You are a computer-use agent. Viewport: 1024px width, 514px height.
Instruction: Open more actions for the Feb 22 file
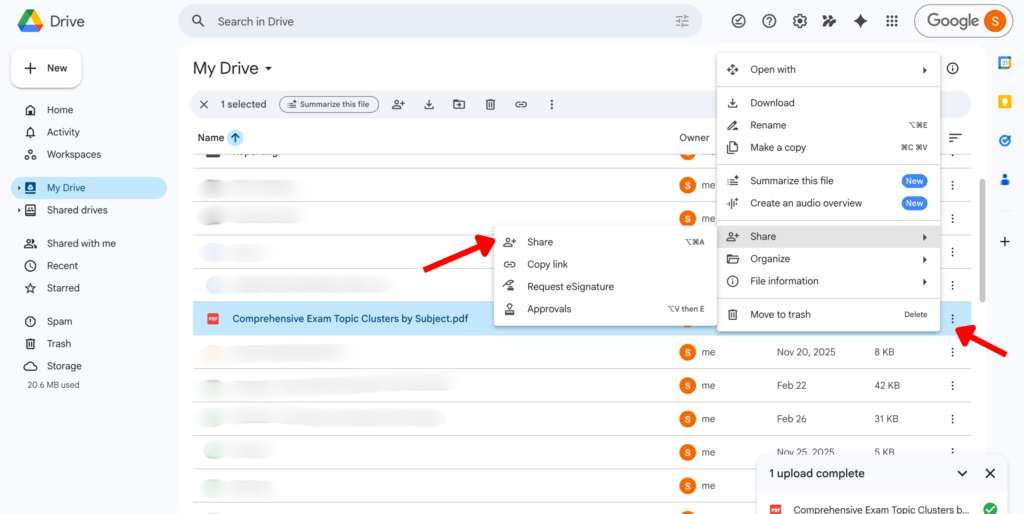coord(953,385)
